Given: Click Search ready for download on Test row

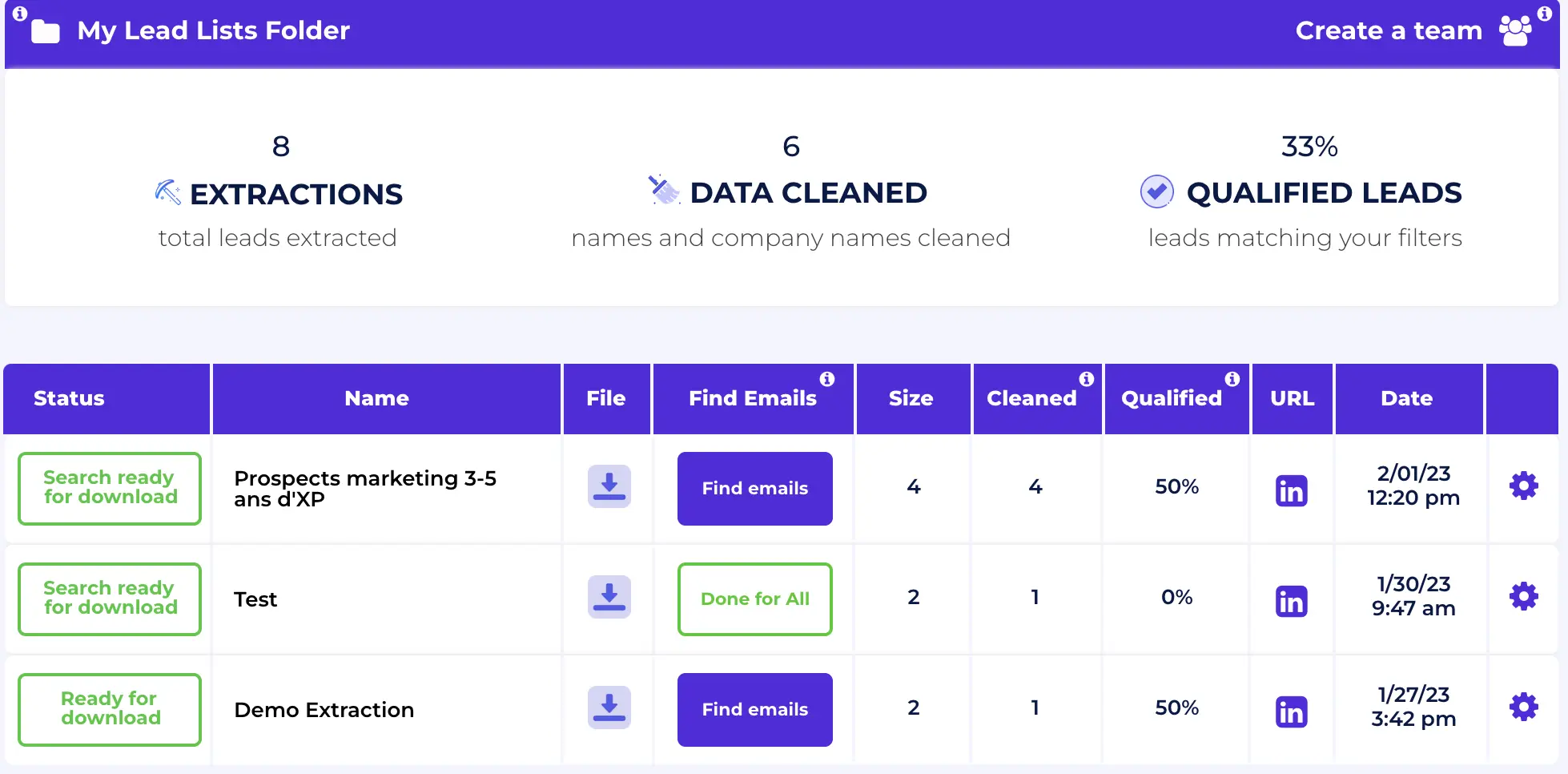Looking at the screenshot, I should [110, 599].
